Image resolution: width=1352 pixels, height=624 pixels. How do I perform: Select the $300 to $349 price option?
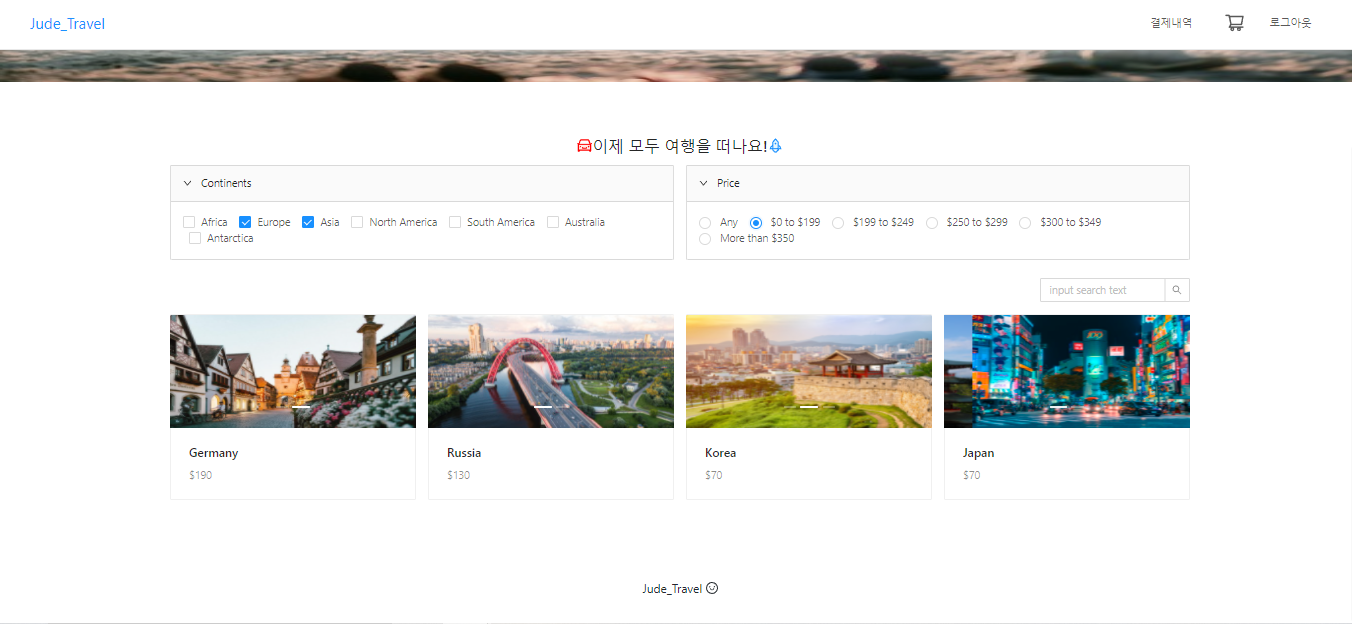[1025, 223]
